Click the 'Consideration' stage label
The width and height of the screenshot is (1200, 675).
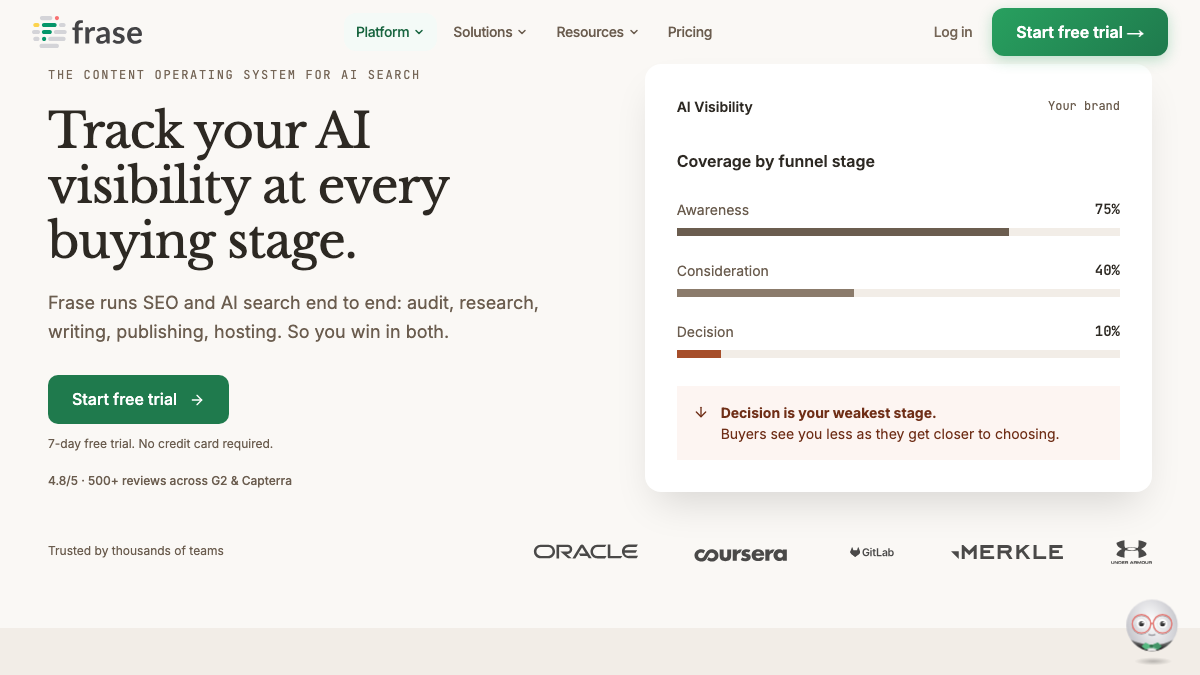click(x=723, y=271)
